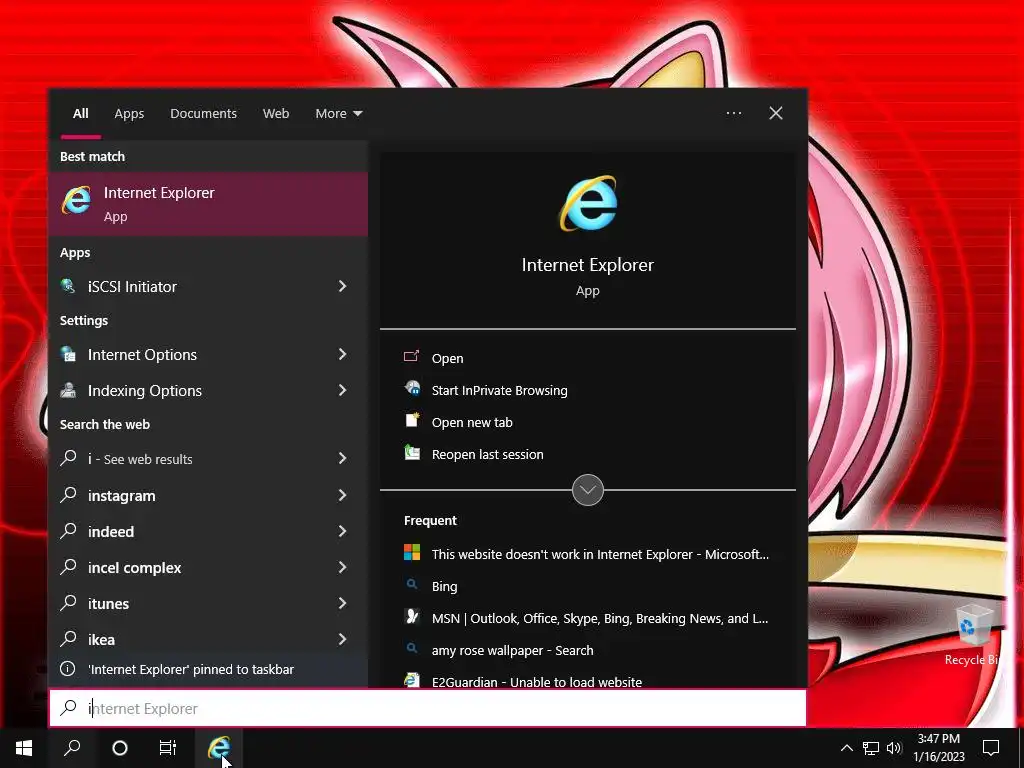
Task: Expand the 'i - See web results' chevron
Action: pyautogui.click(x=342, y=458)
